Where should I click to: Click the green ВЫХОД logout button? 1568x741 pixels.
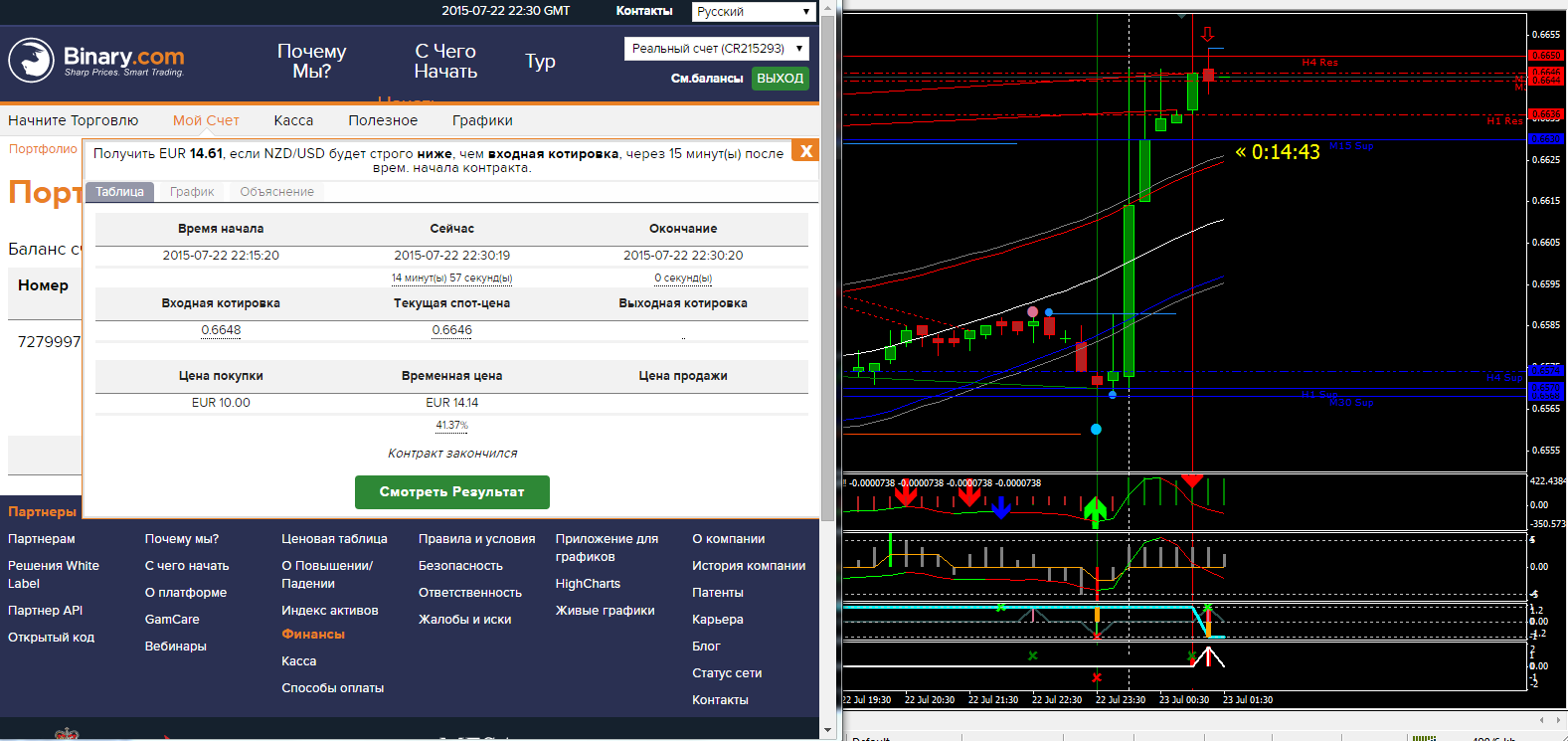[780, 79]
